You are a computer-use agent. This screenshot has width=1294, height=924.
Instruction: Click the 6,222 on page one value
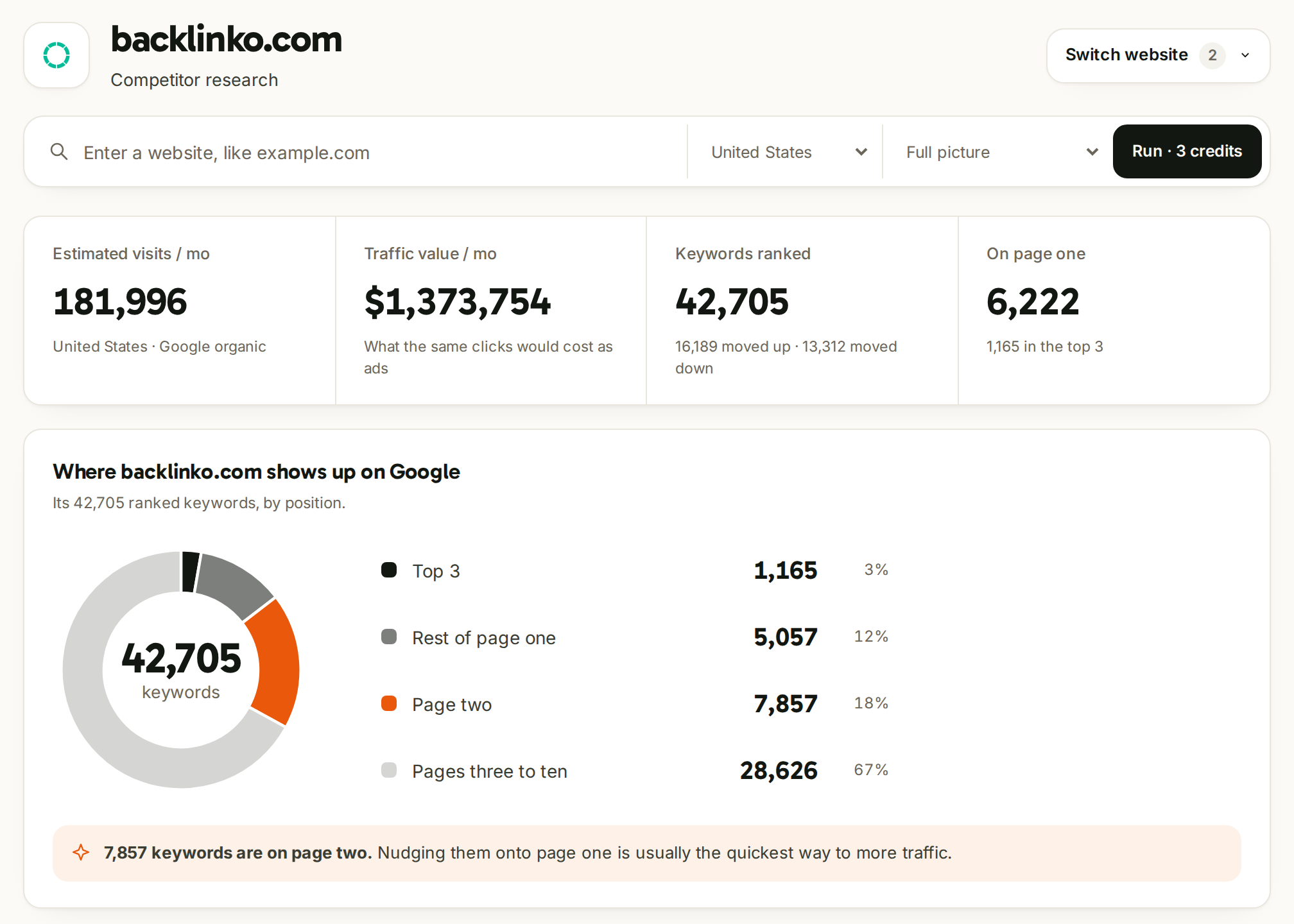[x=1033, y=302]
